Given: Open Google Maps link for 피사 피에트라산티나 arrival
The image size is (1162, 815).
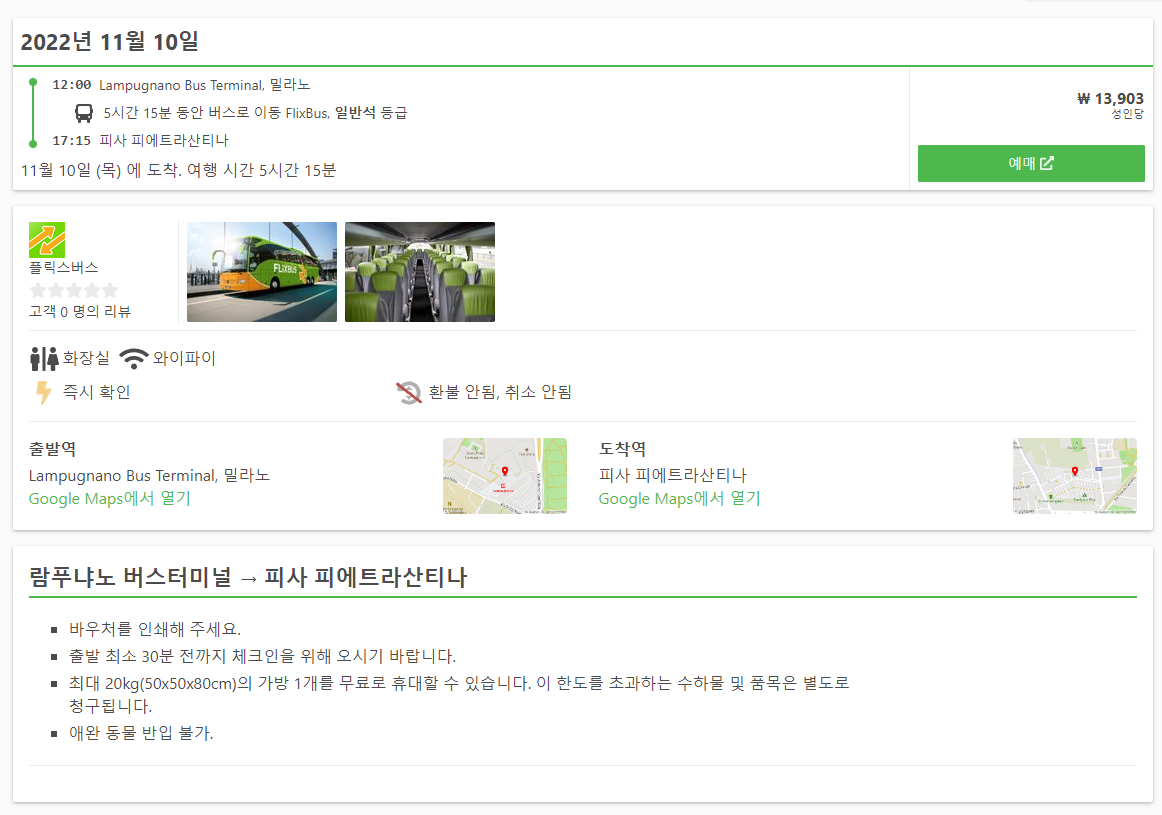Looking at the screenshot, I should click(x=680, y=499).
